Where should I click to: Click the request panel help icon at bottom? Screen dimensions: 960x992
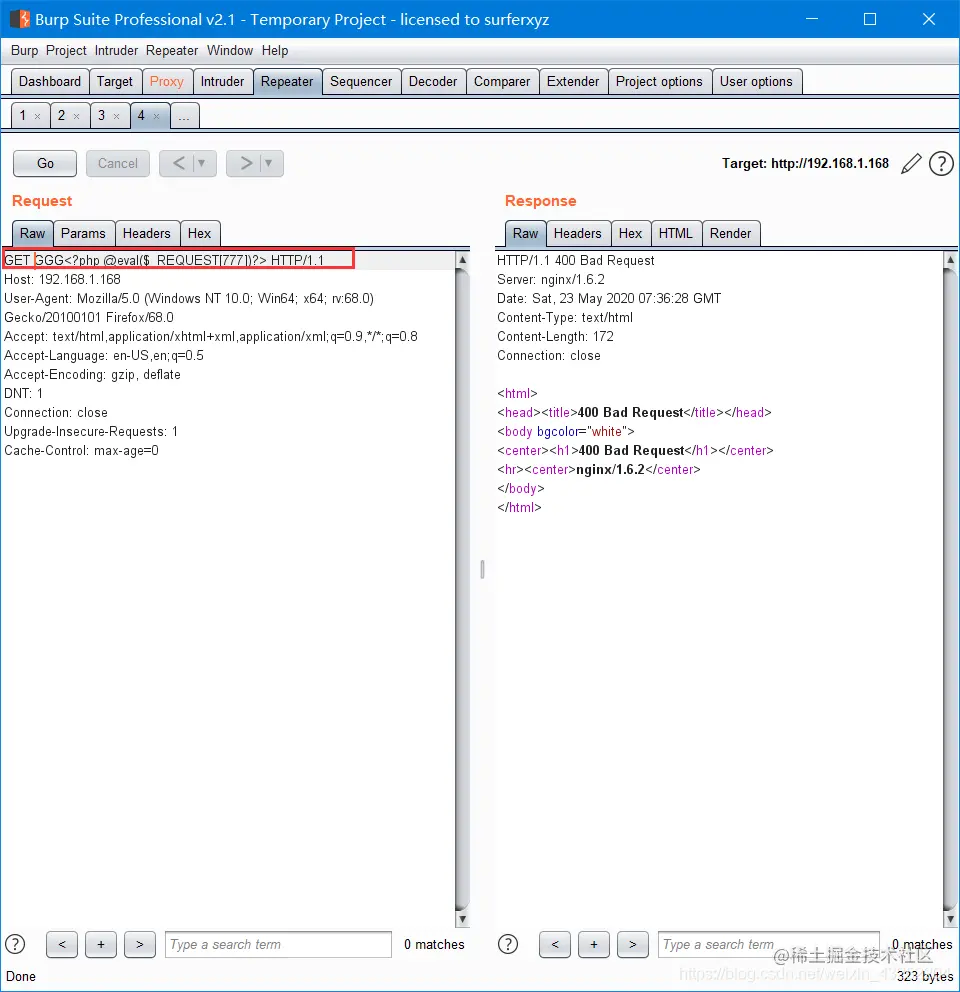pyautogui.click(x=15, y=945)
